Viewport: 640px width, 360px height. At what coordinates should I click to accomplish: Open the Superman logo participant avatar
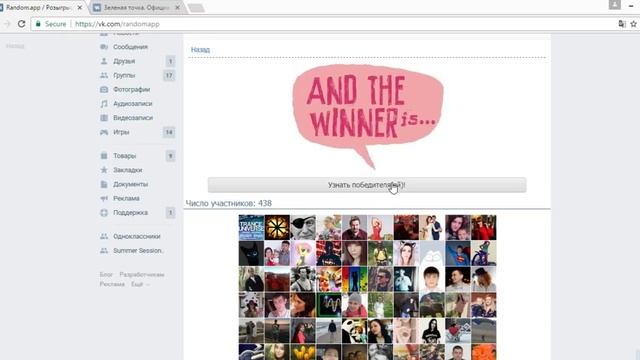click(x=458, y=253)
